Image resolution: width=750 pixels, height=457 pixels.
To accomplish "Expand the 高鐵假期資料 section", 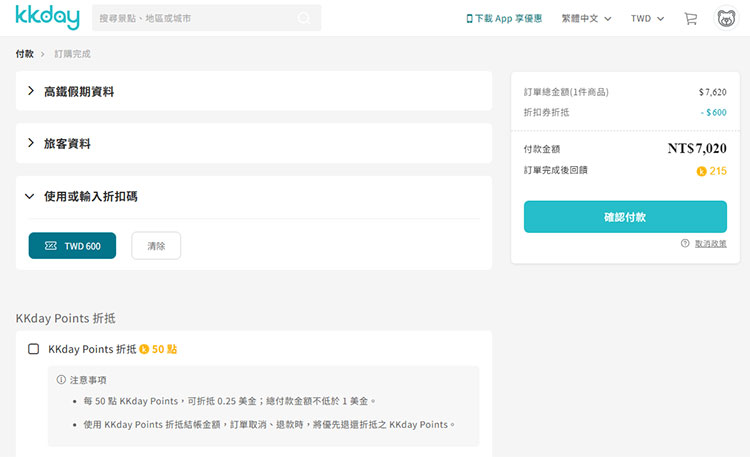I will pos(31,91).
